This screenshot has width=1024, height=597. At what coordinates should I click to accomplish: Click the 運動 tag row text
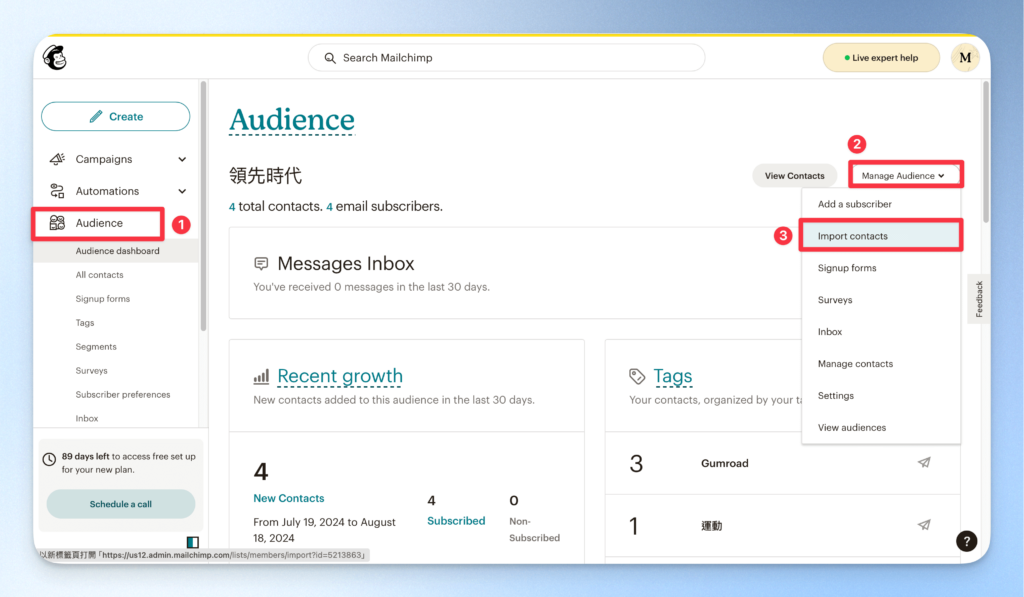(712, 526)
